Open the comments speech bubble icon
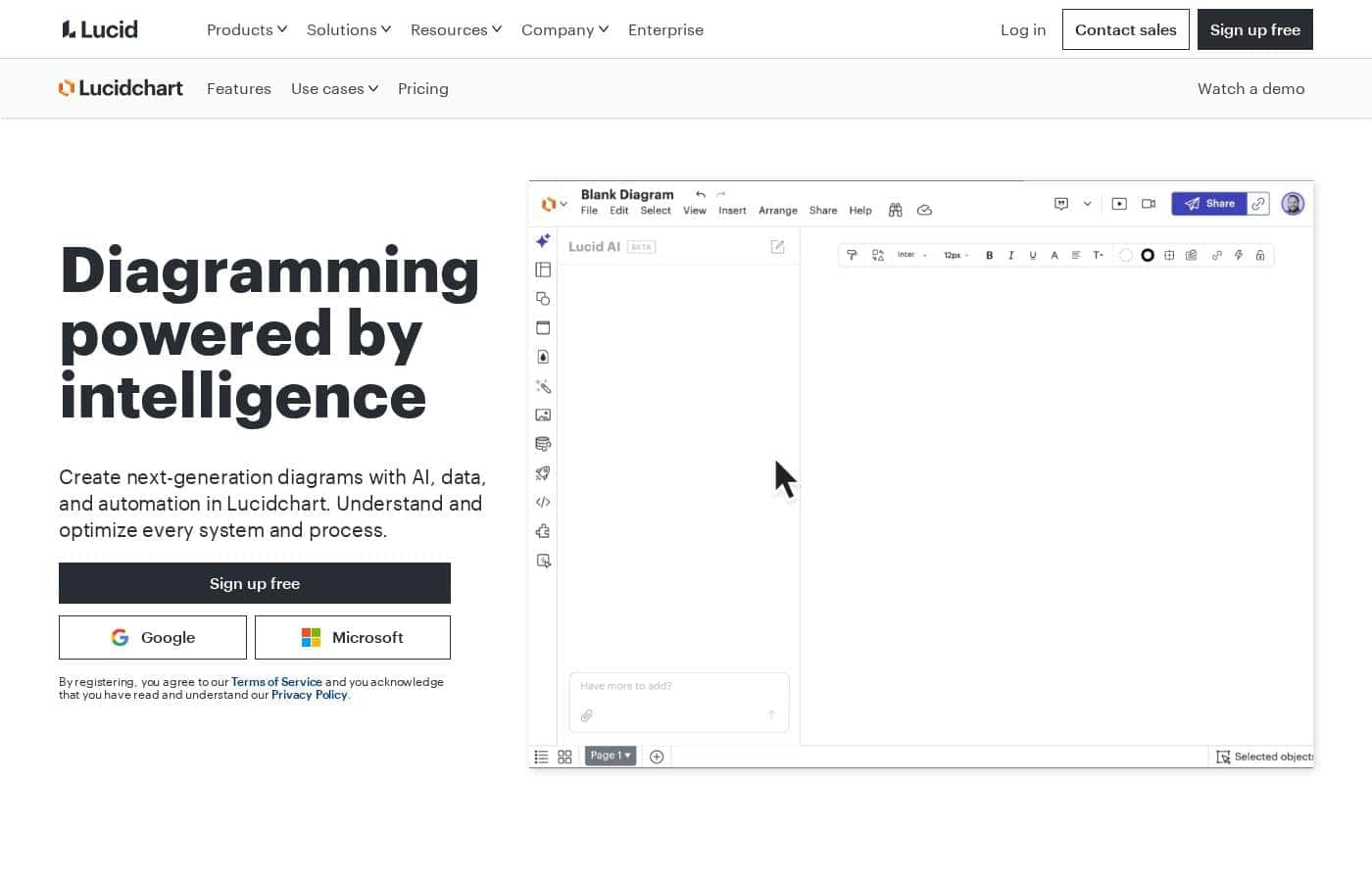 [1061, 204]
